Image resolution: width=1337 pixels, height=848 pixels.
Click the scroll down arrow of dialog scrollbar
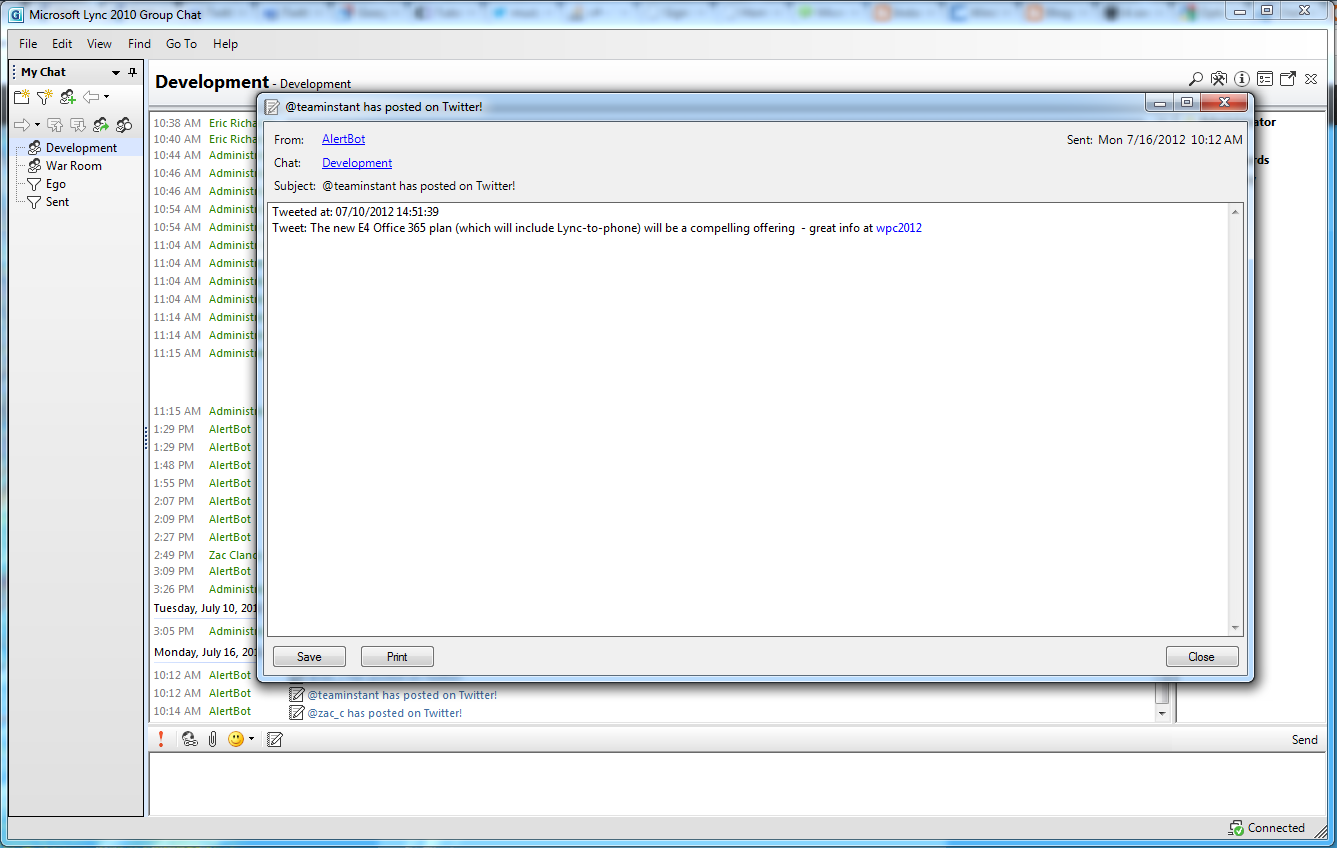coord(1235,627)
